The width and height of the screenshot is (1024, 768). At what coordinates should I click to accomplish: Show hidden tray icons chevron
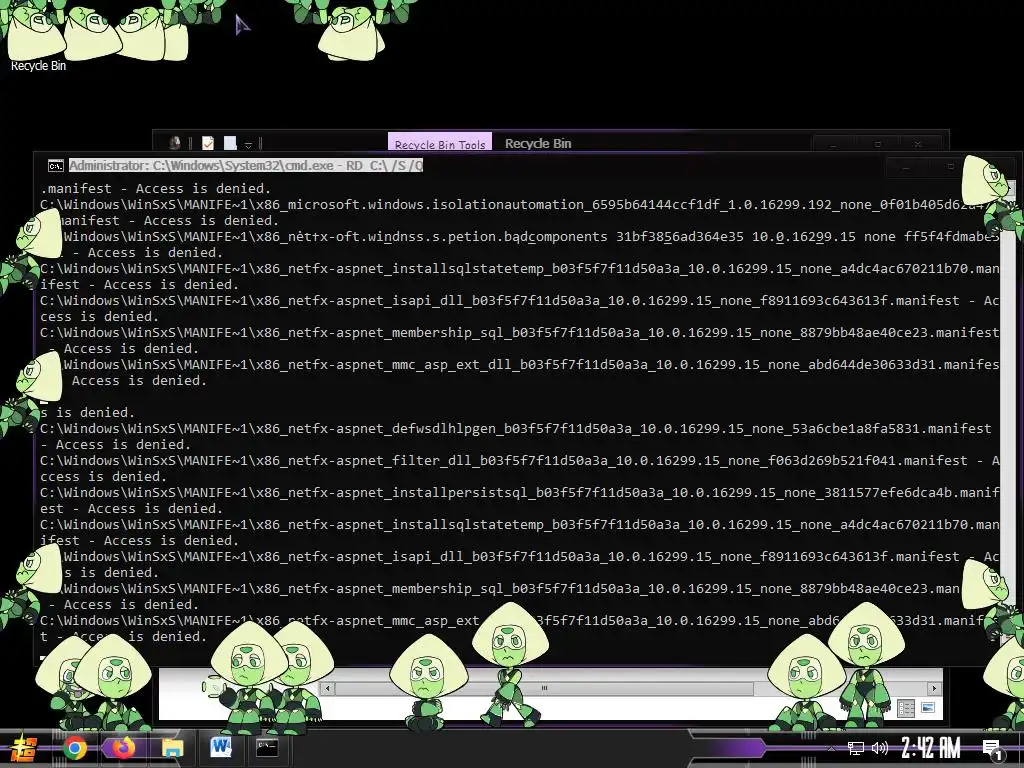coord(831,749)
